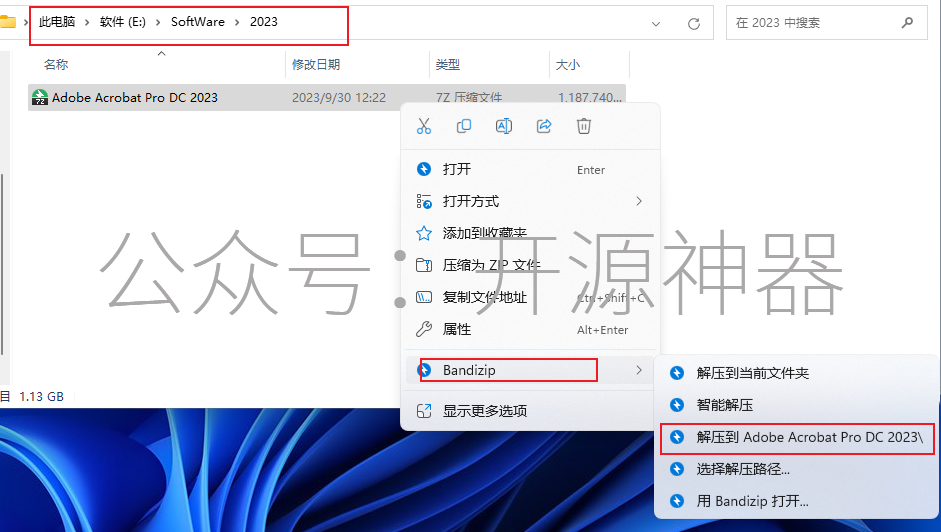Click SoftWare breadcrumb in address bar
Screen dimensions: 941x532
click(197, 22)
